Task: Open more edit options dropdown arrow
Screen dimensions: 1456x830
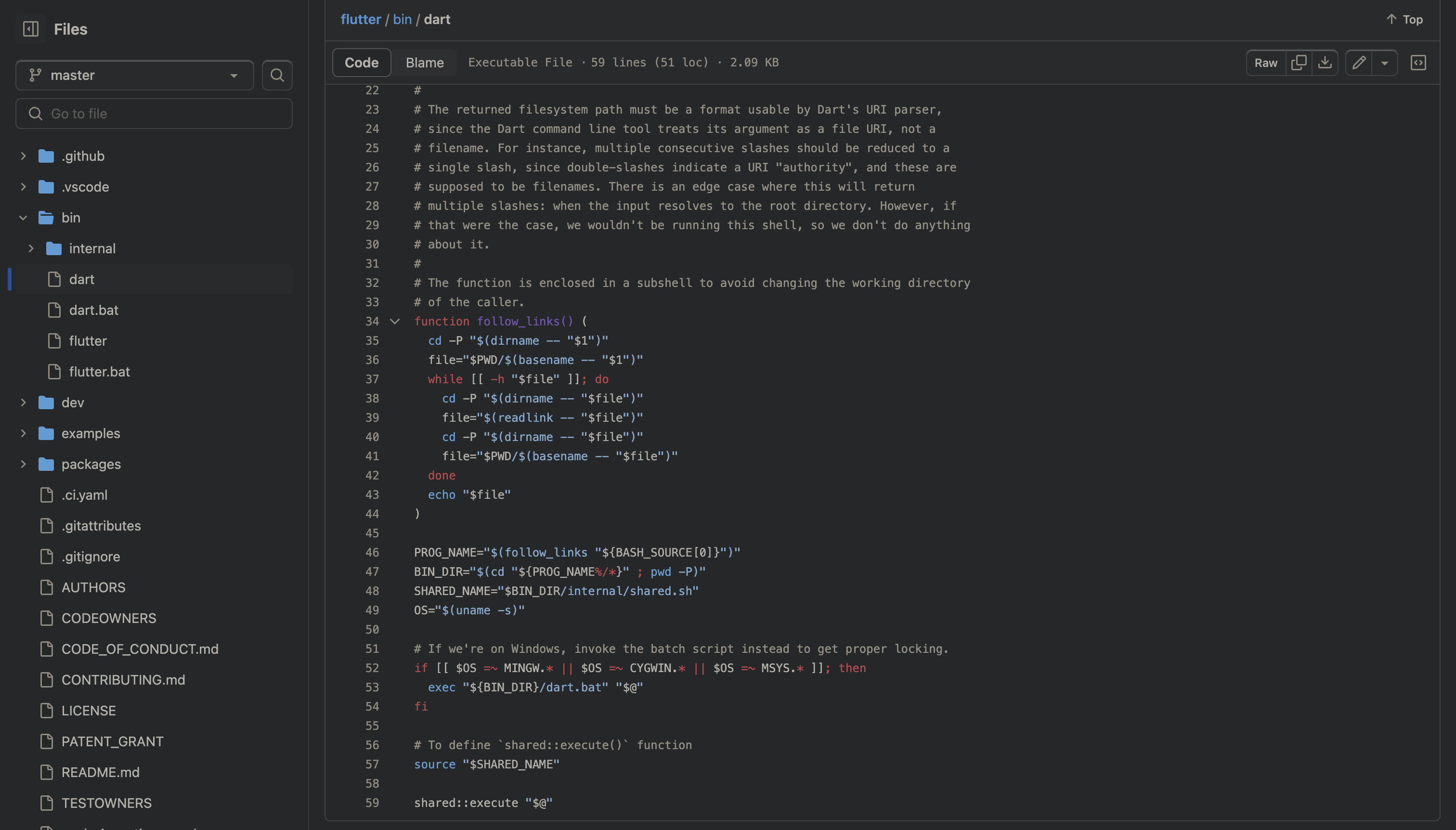Action: tap(1385, 63)
